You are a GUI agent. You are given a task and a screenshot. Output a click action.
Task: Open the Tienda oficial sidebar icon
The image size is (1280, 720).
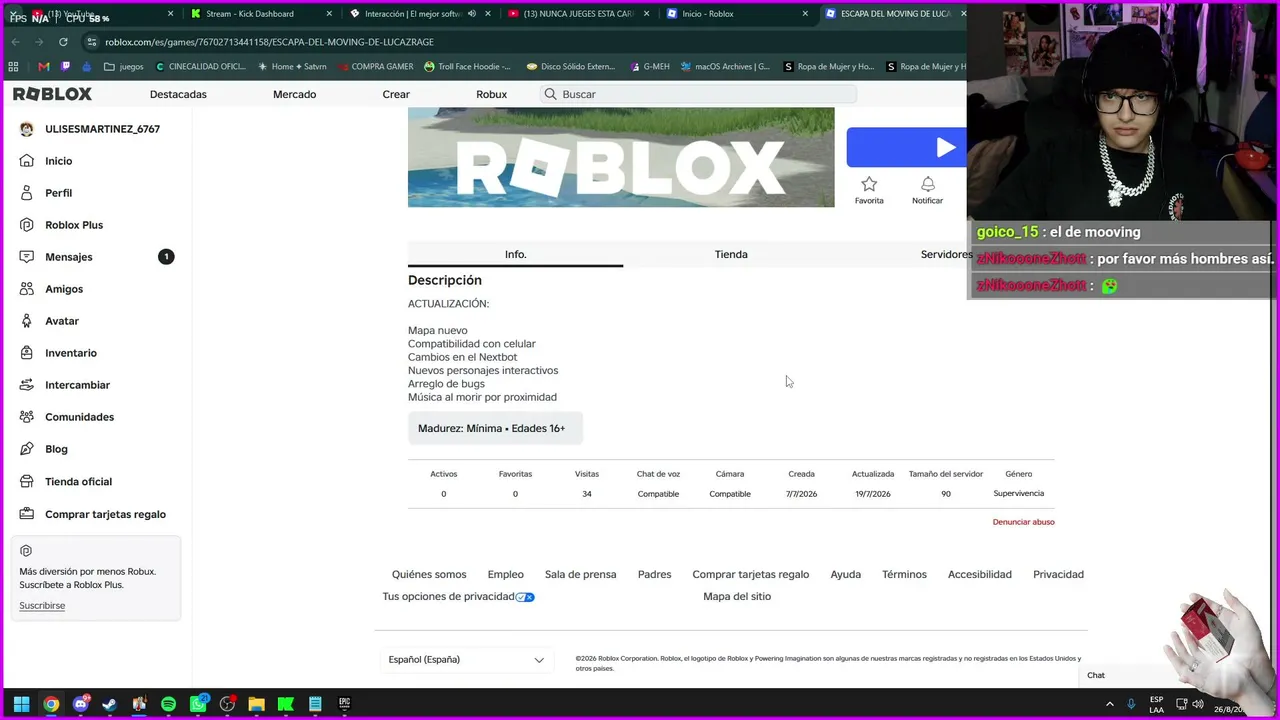tap(26, 481)
